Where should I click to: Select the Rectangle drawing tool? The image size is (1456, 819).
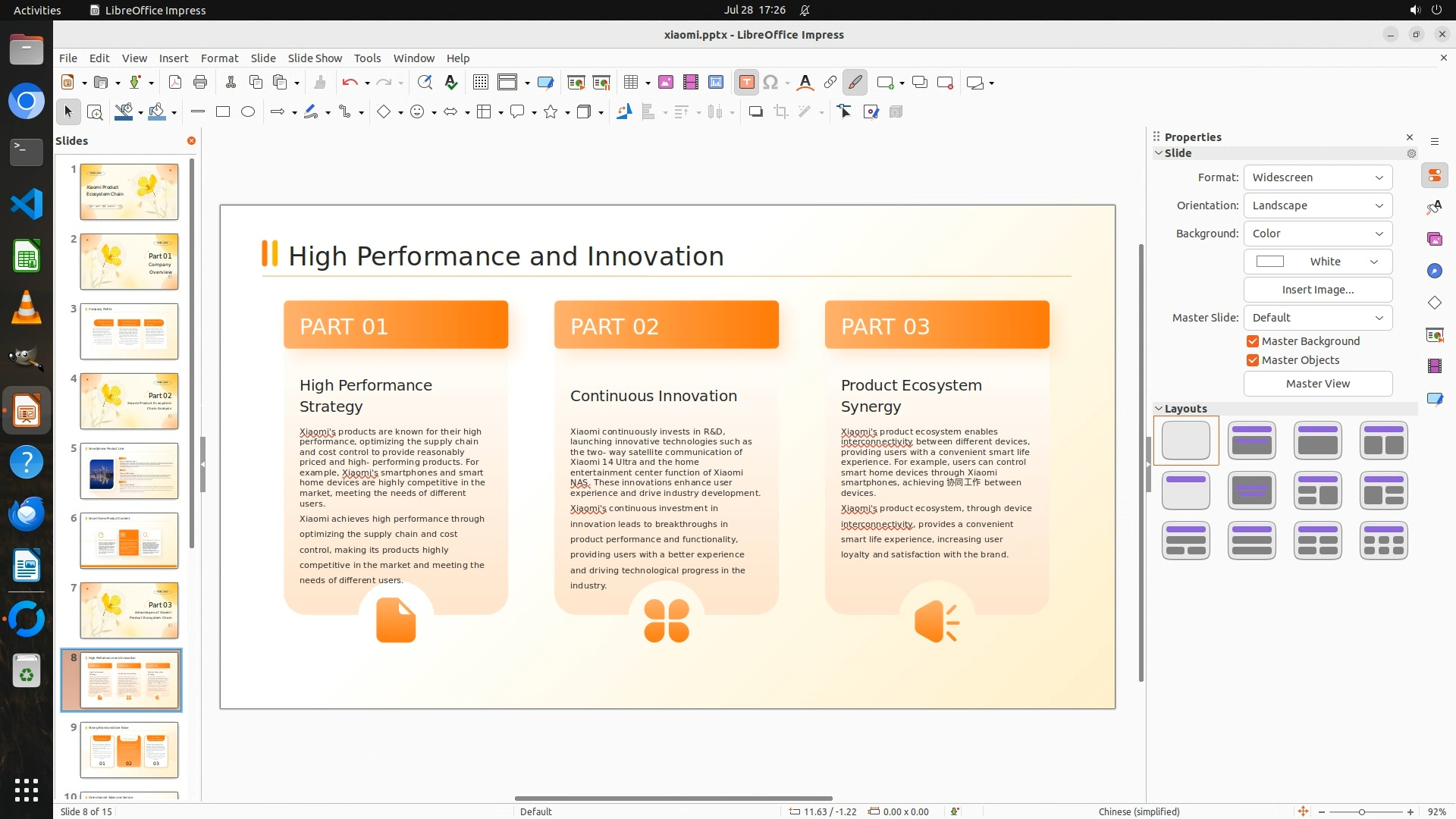[223, 112]
